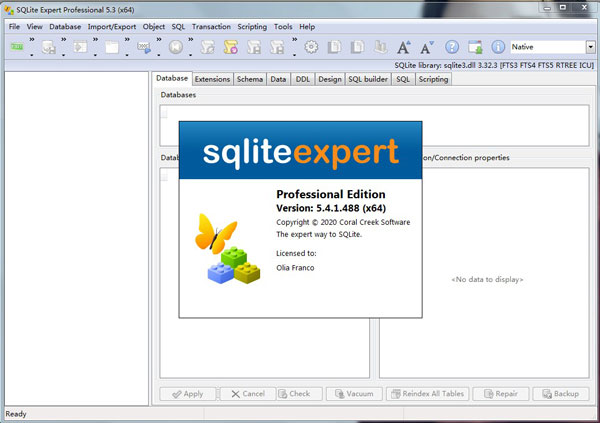Switch to the Extensions tab
Viewport: 600px width, 423px height.
[x=212, y=79]
